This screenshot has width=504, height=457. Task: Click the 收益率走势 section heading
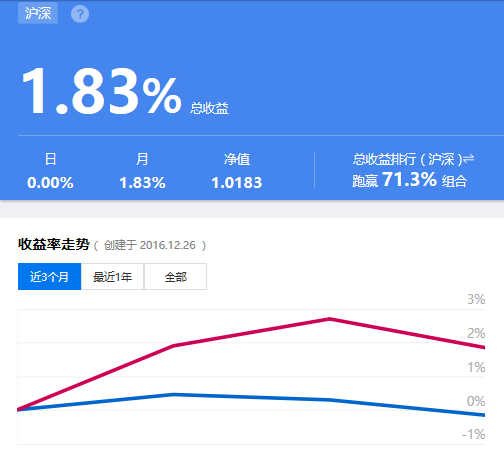[x=54, y=244]
